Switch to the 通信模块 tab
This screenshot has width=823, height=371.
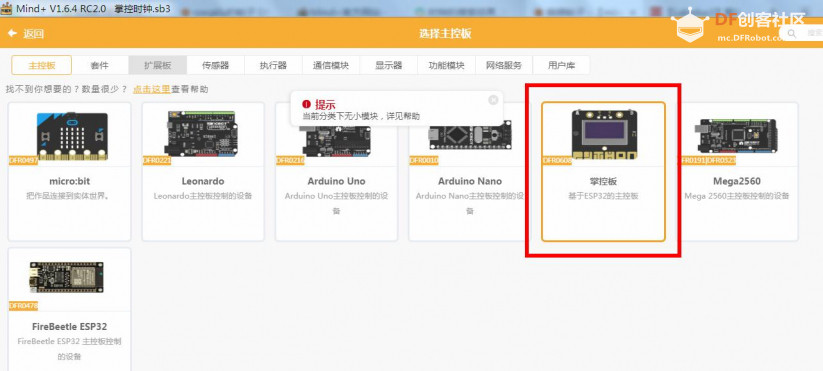pyautogui.click(x=331, y=66)
